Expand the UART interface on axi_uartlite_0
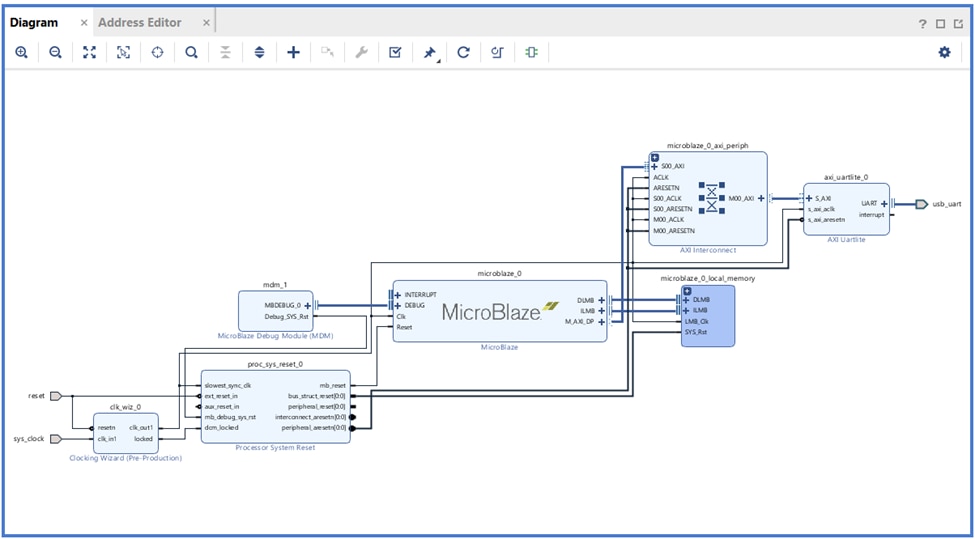Screen dimensions: 975x539 click(x=884, y=203)
